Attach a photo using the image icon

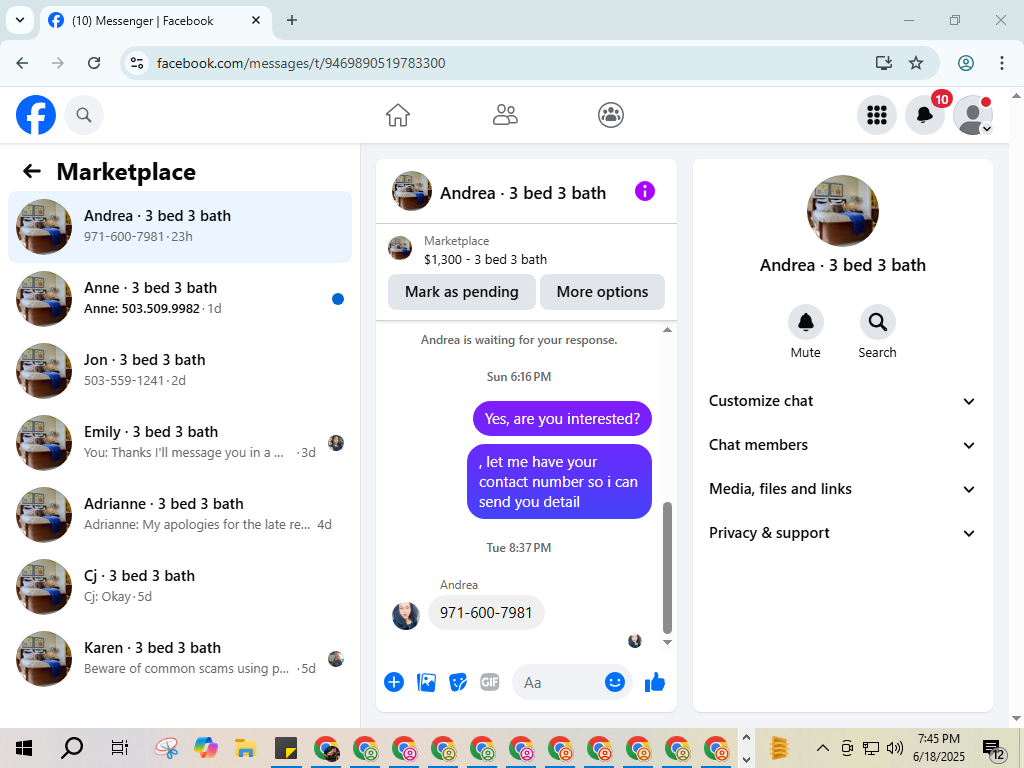(x=426, y=682)
